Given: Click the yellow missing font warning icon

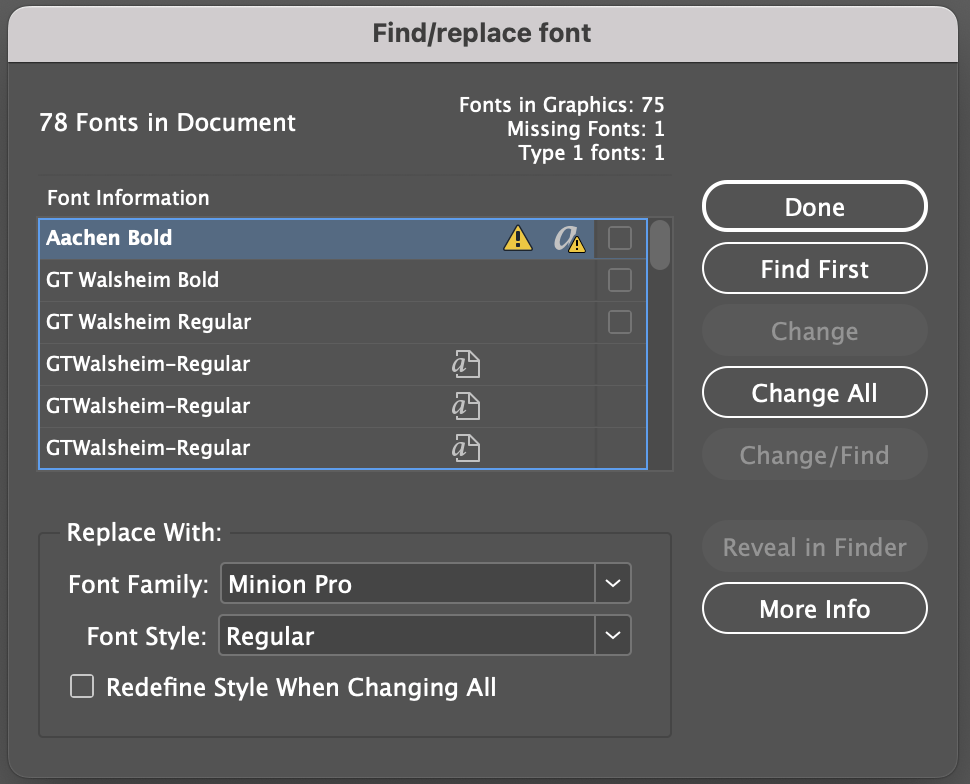Looking at the screenshot, I should click(517, 238).
